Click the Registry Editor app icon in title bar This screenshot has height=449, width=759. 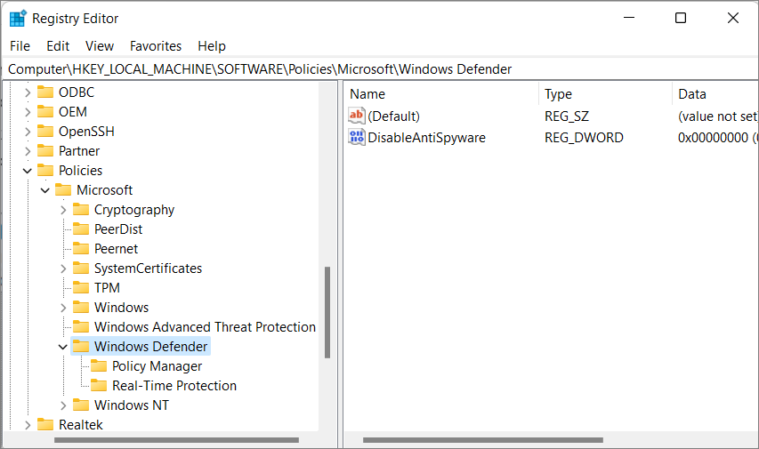tap(18, 18)
